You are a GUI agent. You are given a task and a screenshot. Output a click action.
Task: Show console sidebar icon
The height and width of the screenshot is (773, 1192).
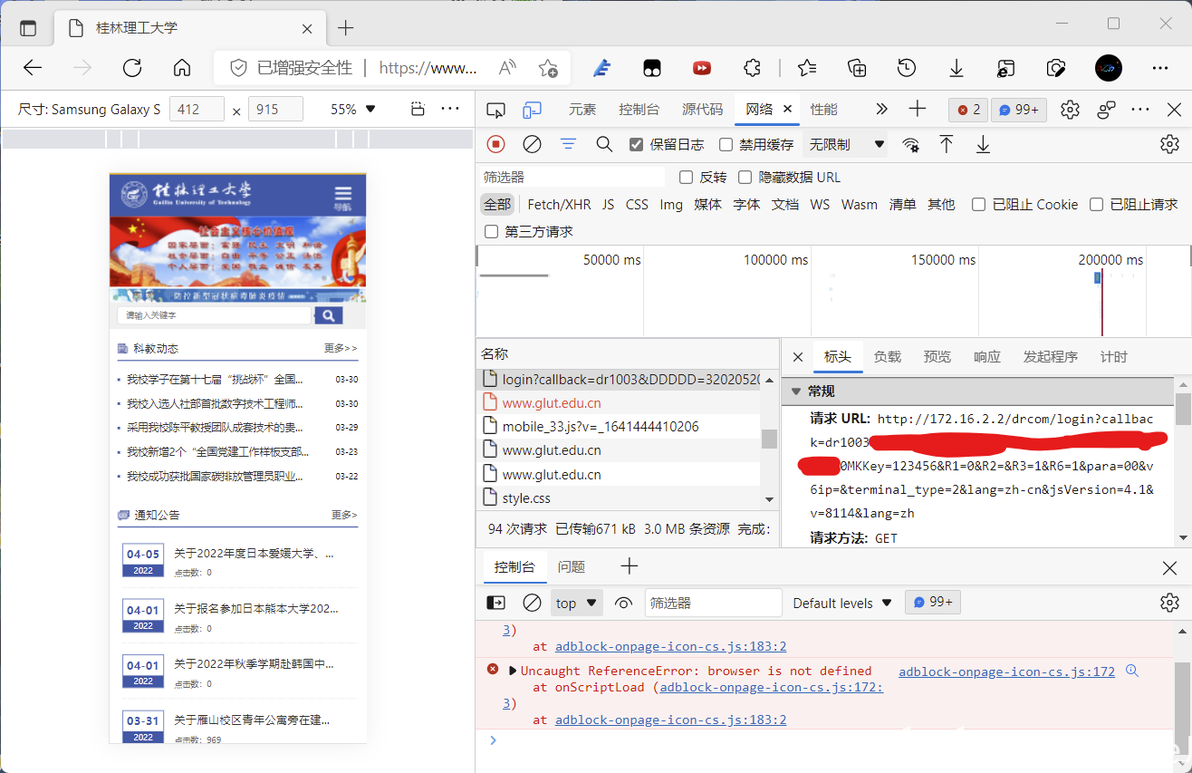tap(496, 603)
